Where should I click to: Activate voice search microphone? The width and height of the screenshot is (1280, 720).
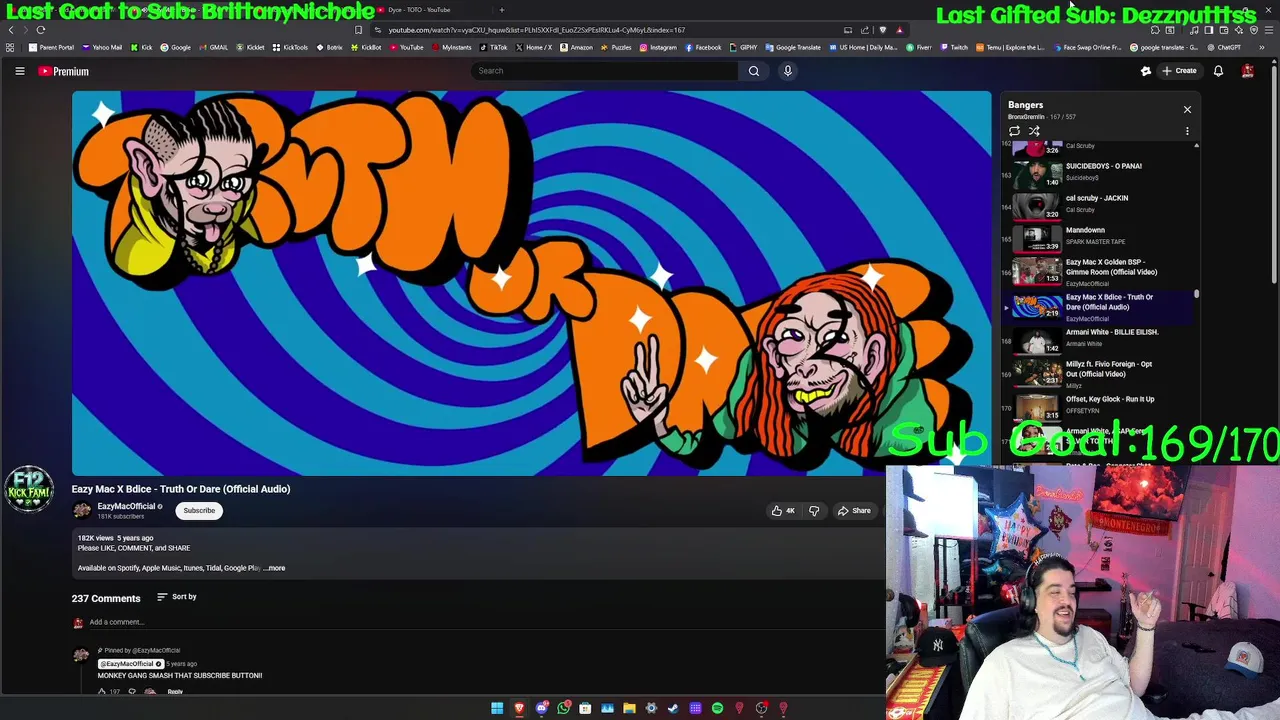point(788,71)
